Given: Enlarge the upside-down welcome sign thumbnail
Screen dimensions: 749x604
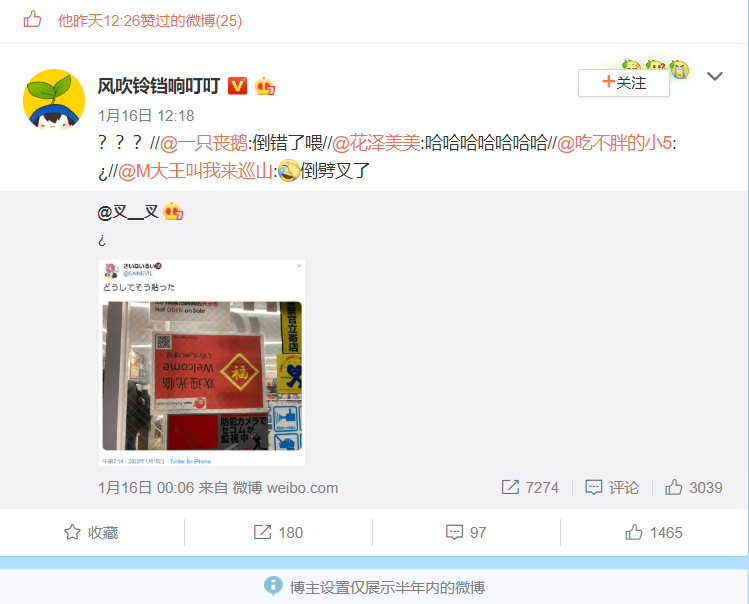Looking at the screenshot, I should pos(202,363).
